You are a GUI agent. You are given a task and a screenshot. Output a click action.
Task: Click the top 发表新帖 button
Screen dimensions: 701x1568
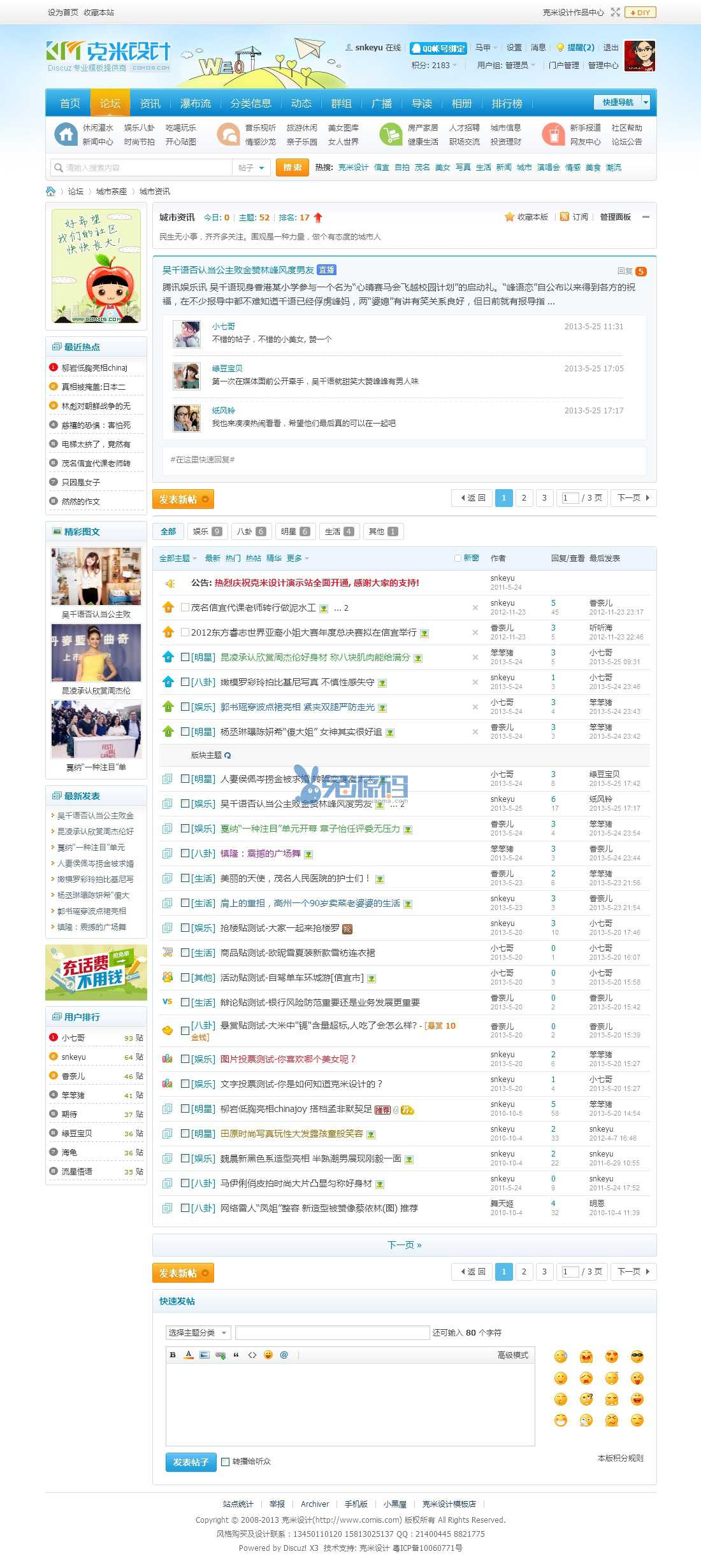(183, 499)
